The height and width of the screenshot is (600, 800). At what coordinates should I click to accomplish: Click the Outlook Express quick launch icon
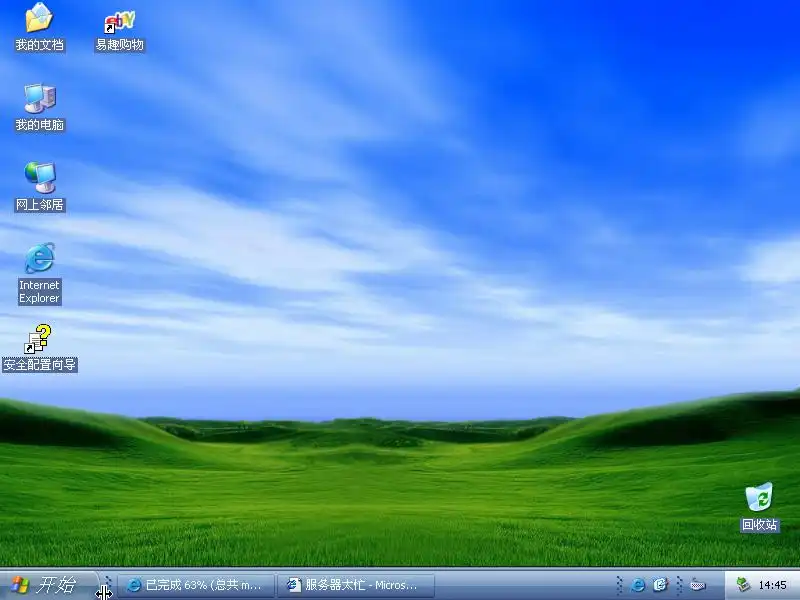(660, 585)
